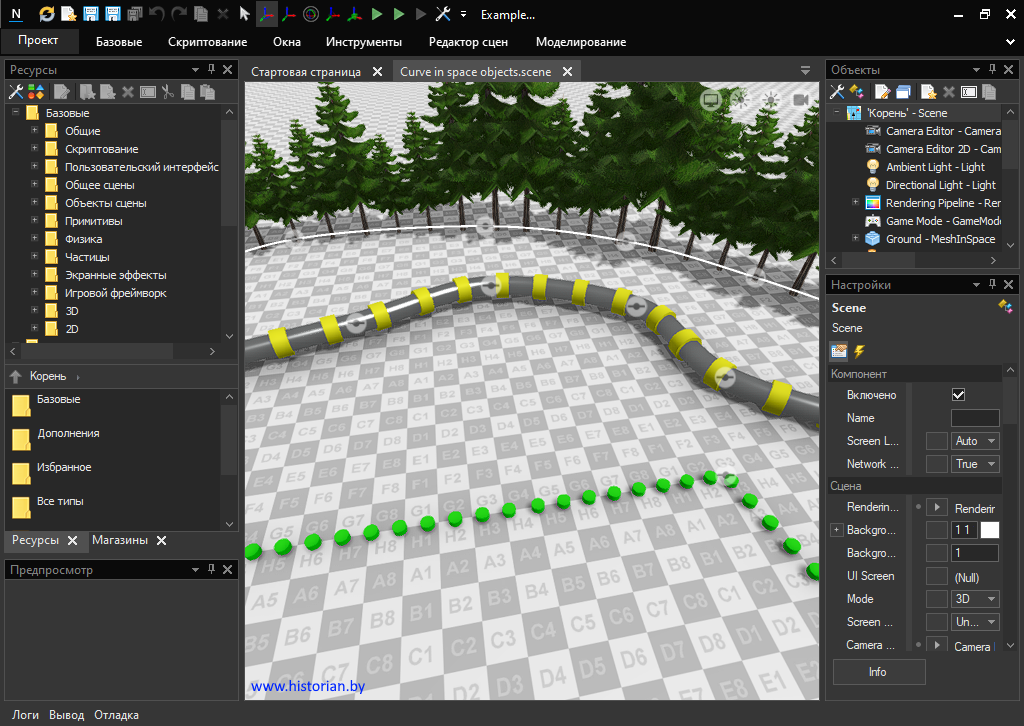1024x726 pixels.
Task: Expand the Физика folder in resources tree
Action: pos(35,239)
